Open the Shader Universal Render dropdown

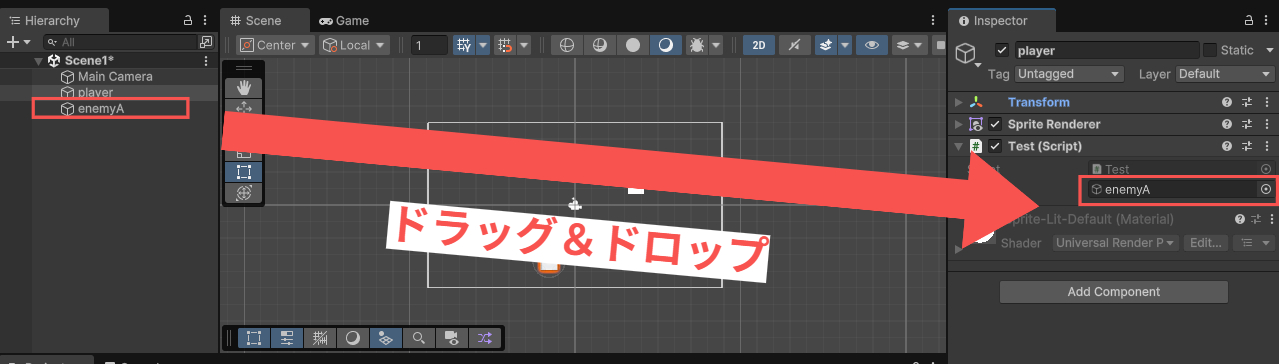pyautogui.click(x=1115, y=243)
